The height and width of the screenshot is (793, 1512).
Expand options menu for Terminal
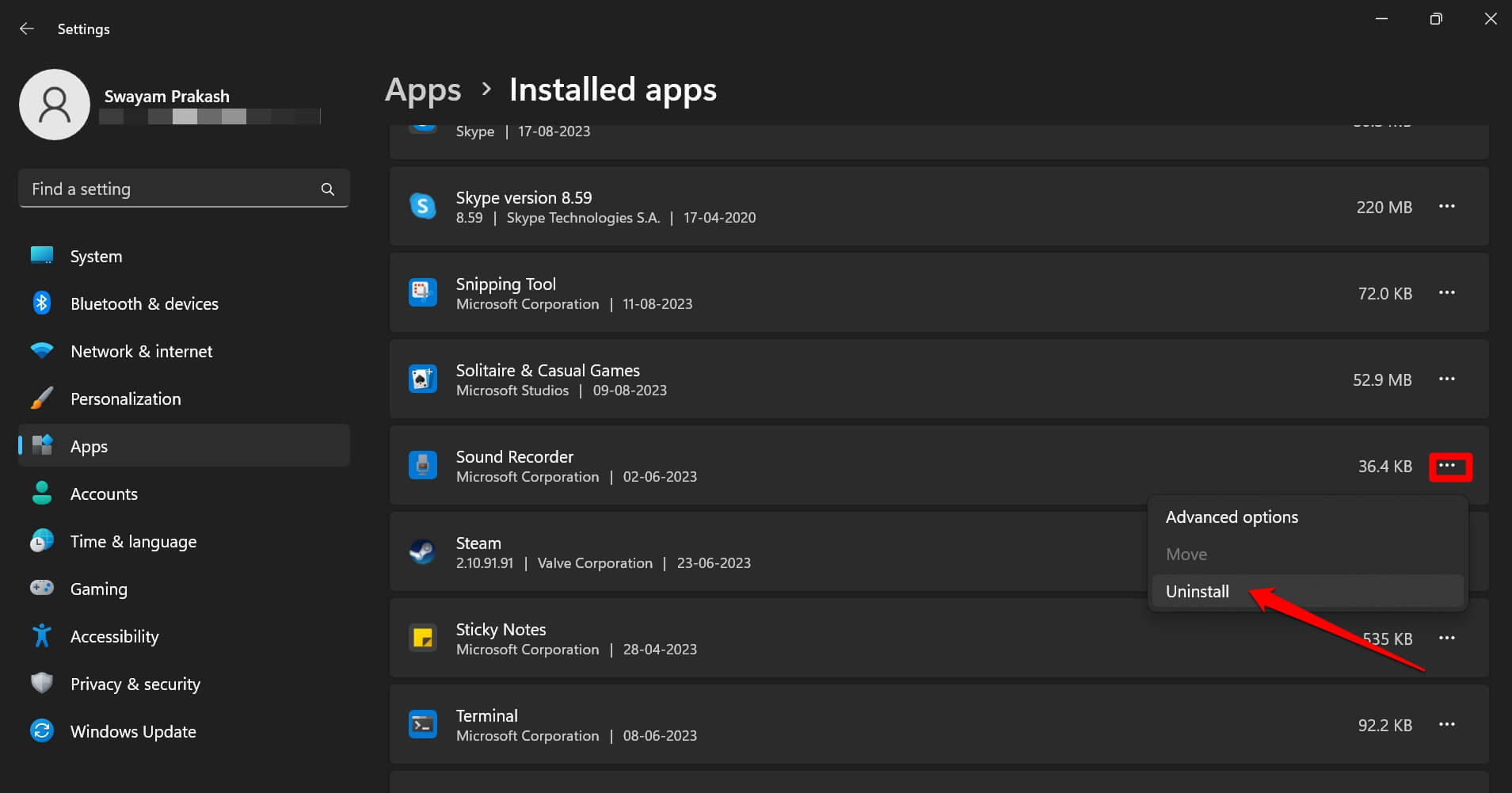click(1446, 724)
